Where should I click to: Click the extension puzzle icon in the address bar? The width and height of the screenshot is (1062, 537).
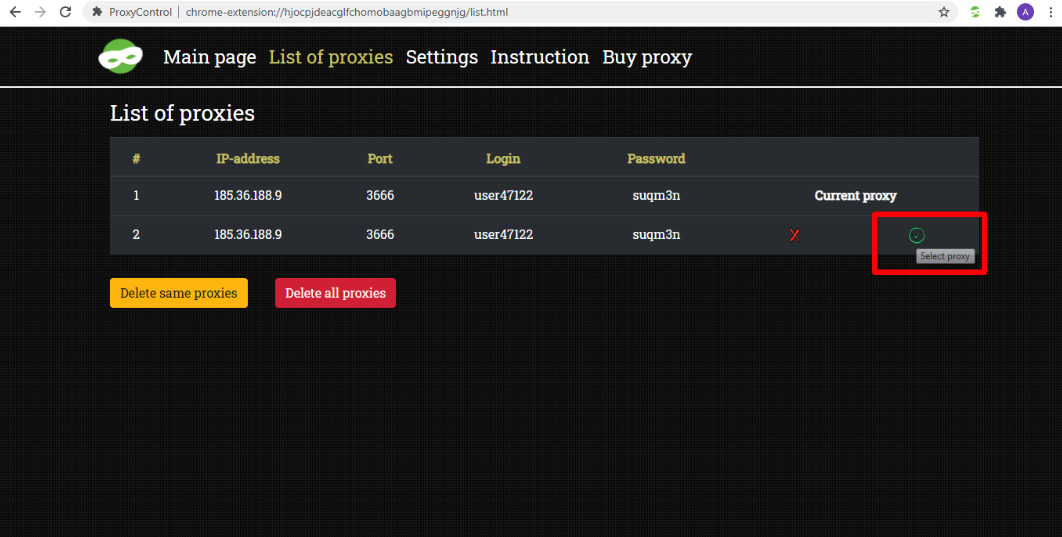point(98,12)
